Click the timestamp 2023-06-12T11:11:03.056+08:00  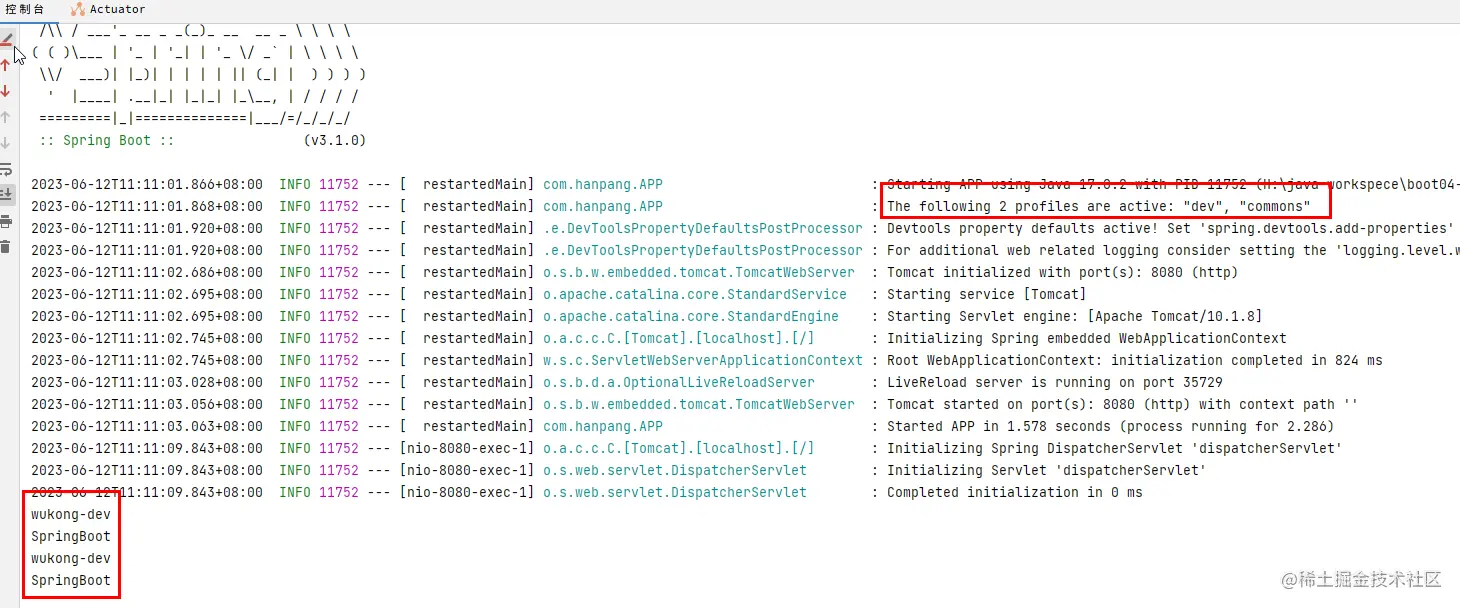pyautogui.click(x=147, y=404)
